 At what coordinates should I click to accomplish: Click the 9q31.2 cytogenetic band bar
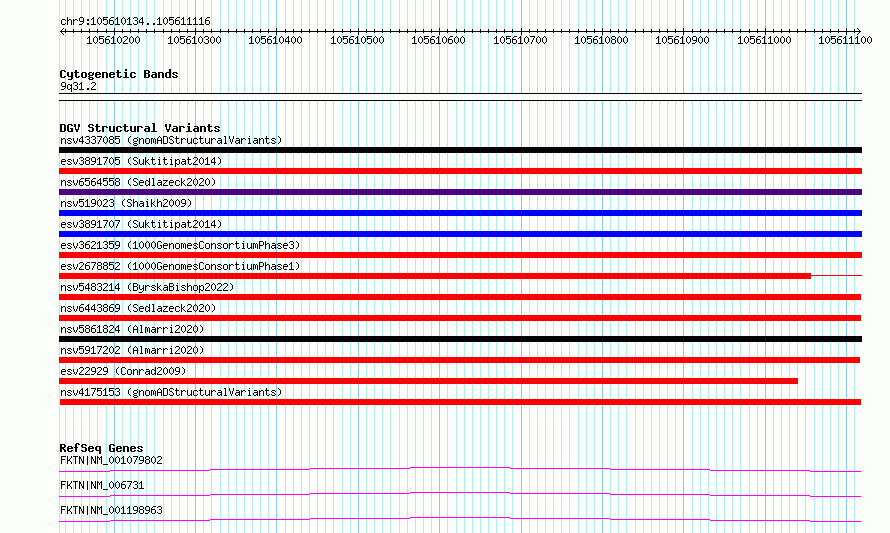[460, 97]
